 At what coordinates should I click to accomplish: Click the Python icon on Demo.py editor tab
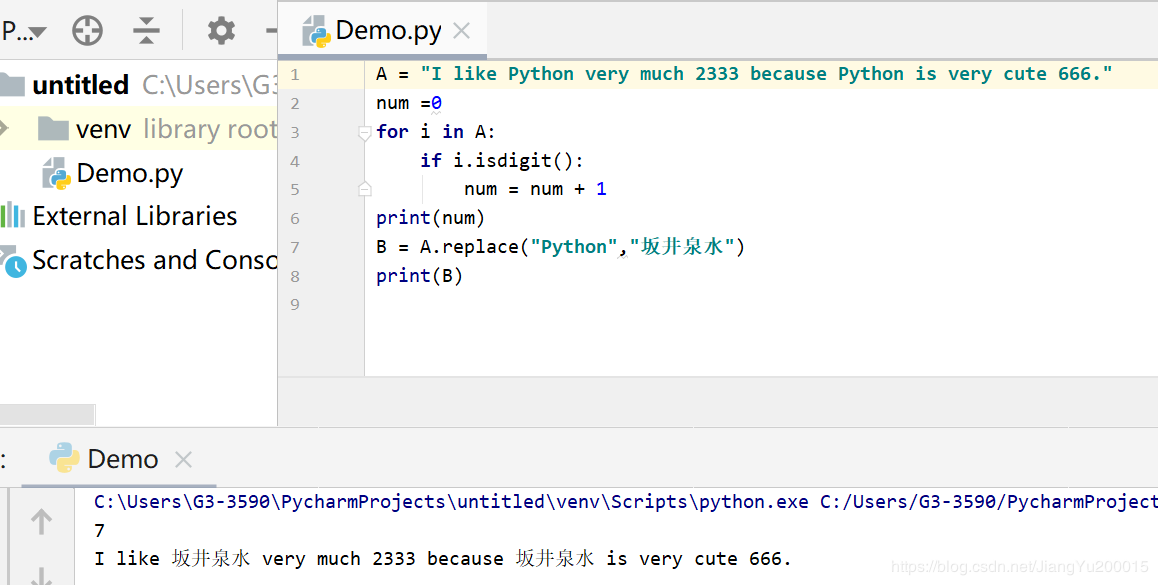(x=318, y=30)
